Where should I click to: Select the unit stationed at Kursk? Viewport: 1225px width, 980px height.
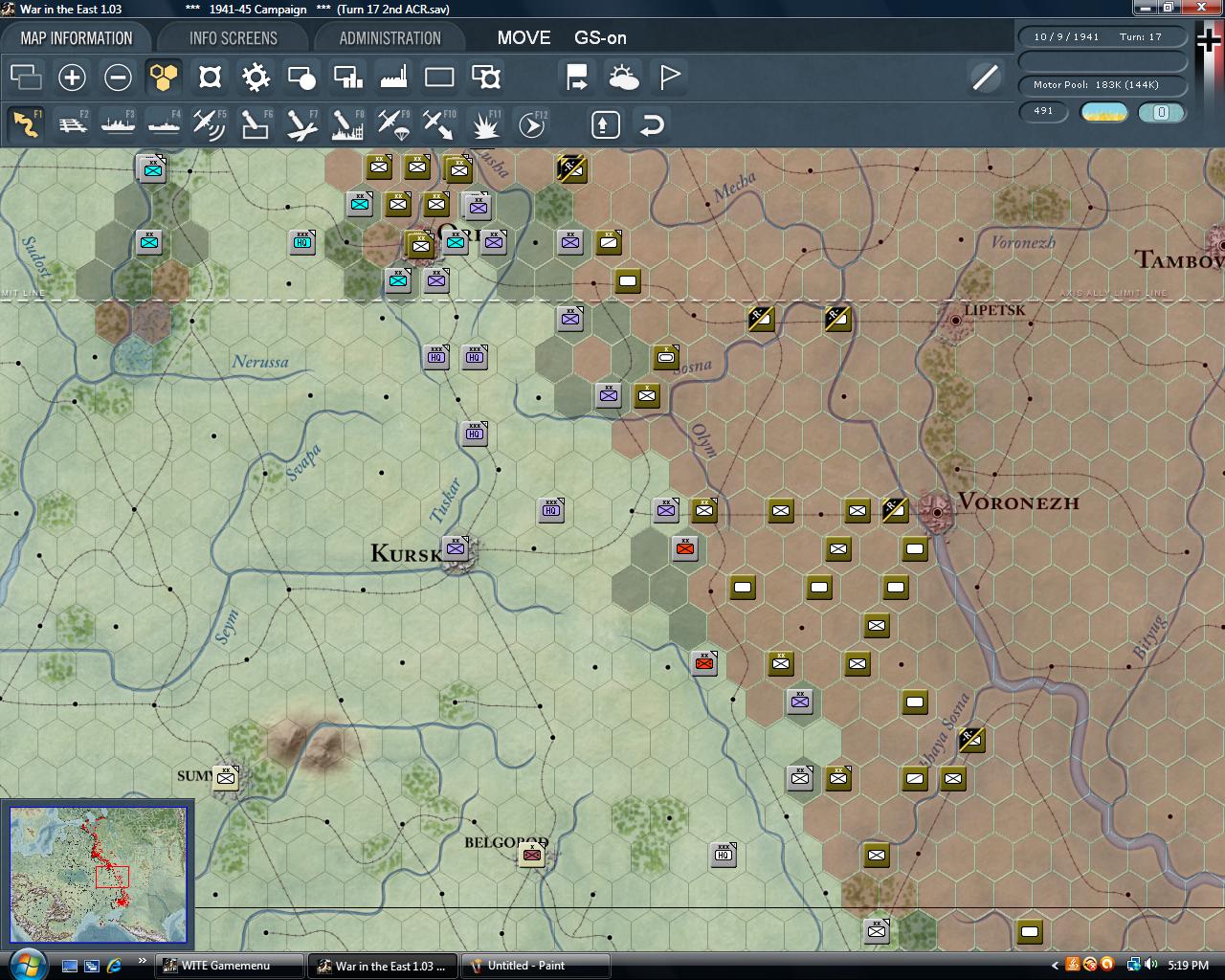point(457,548)
